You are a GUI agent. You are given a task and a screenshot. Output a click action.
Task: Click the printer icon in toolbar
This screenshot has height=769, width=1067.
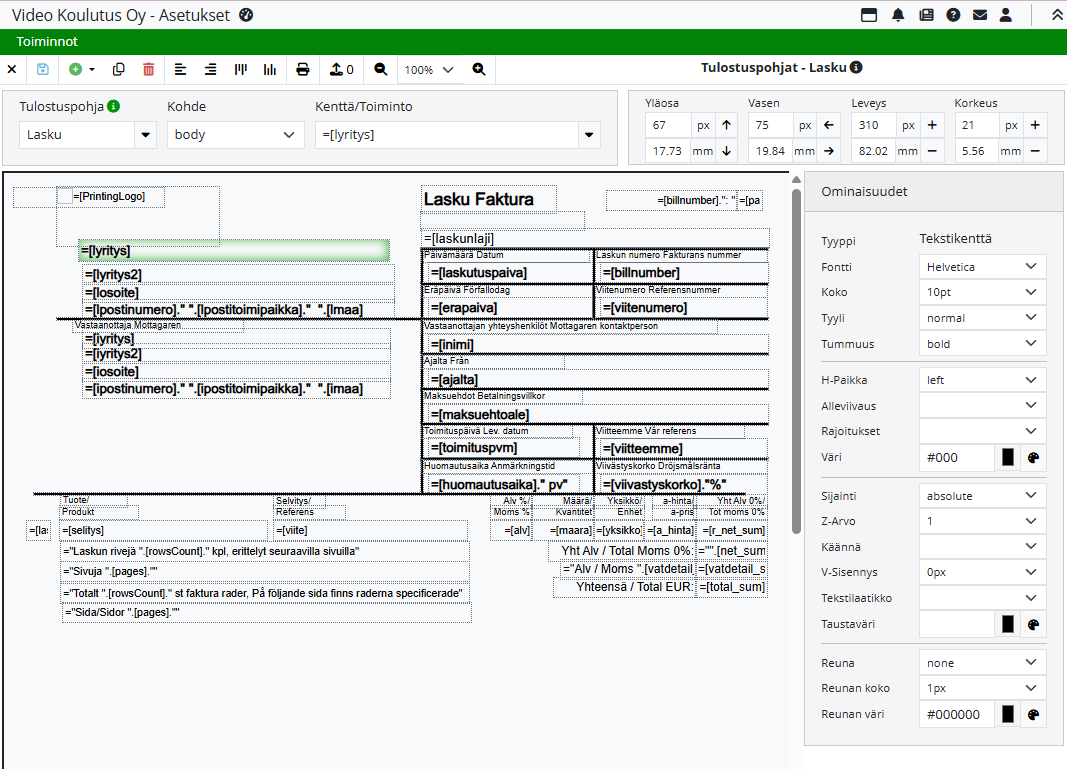click(303, 69)
